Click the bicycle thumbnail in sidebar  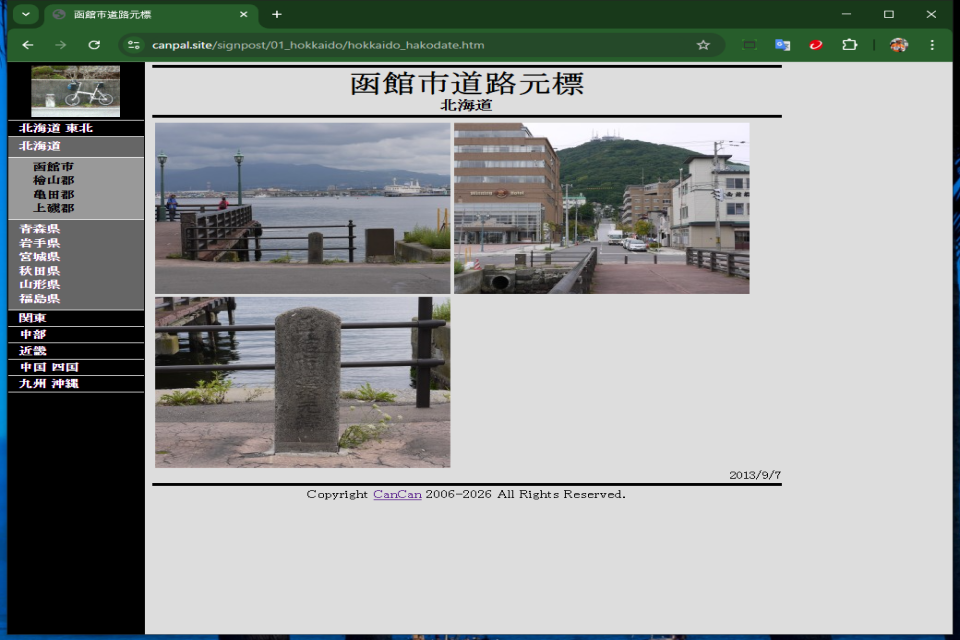coord(75,92)
